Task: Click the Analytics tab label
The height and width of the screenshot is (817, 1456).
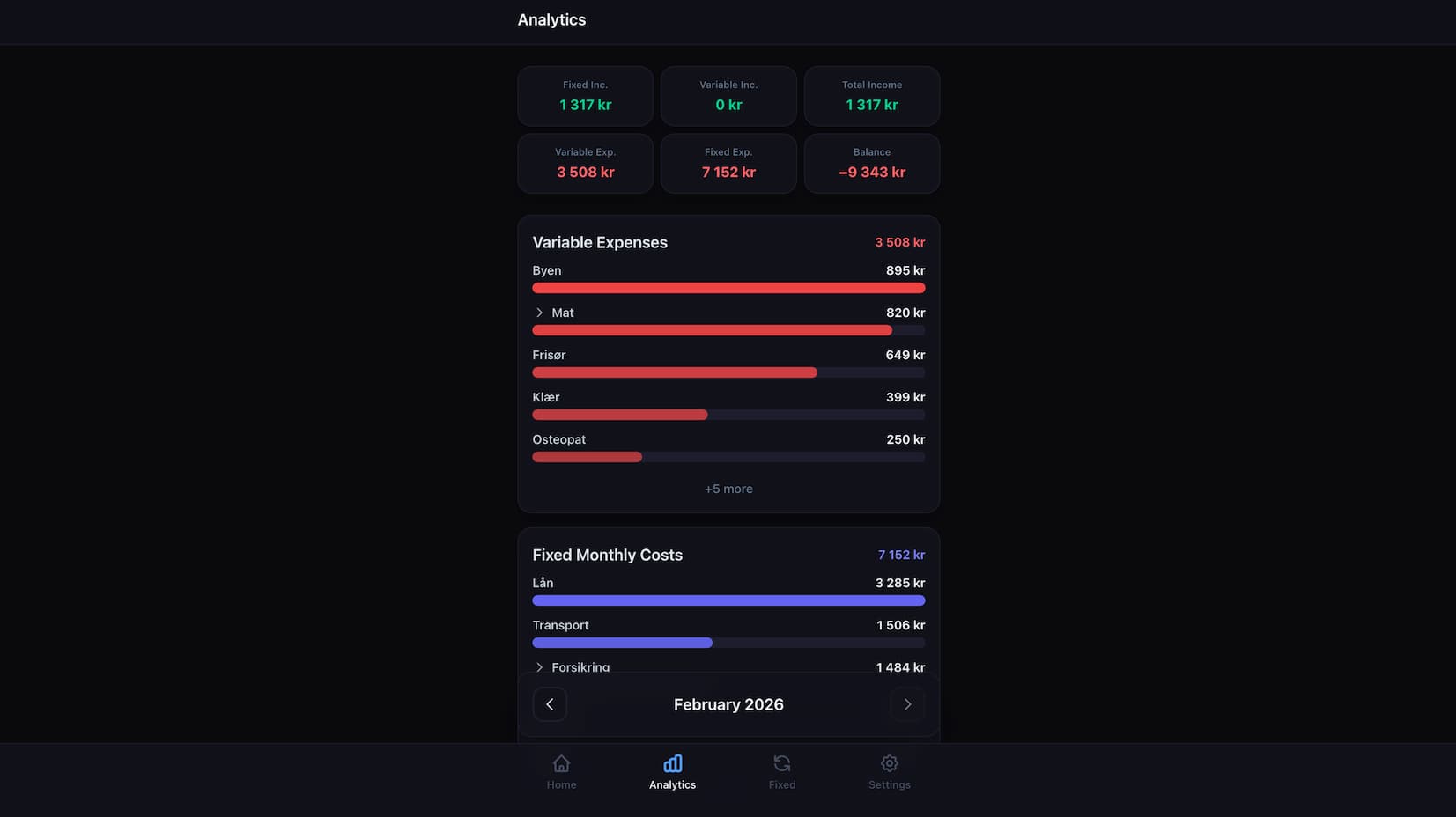Action: pyautogui.click(x=672, y=785)
